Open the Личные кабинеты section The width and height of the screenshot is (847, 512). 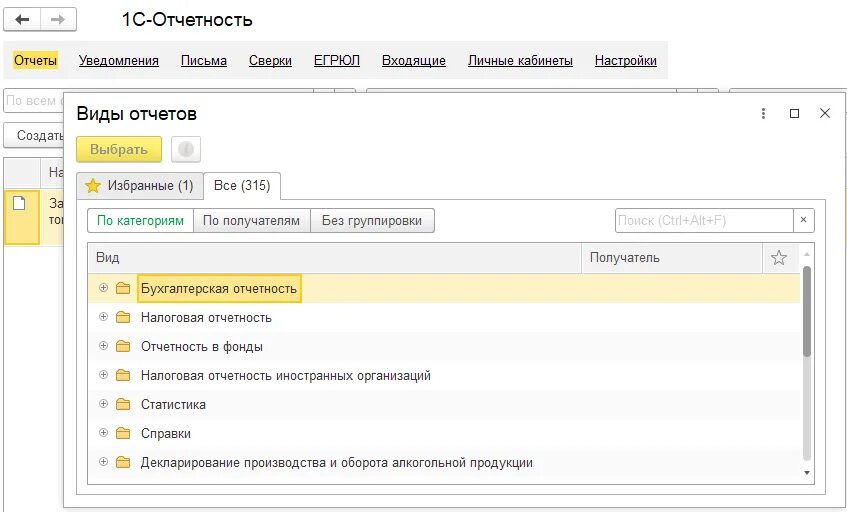coord(520,60)
